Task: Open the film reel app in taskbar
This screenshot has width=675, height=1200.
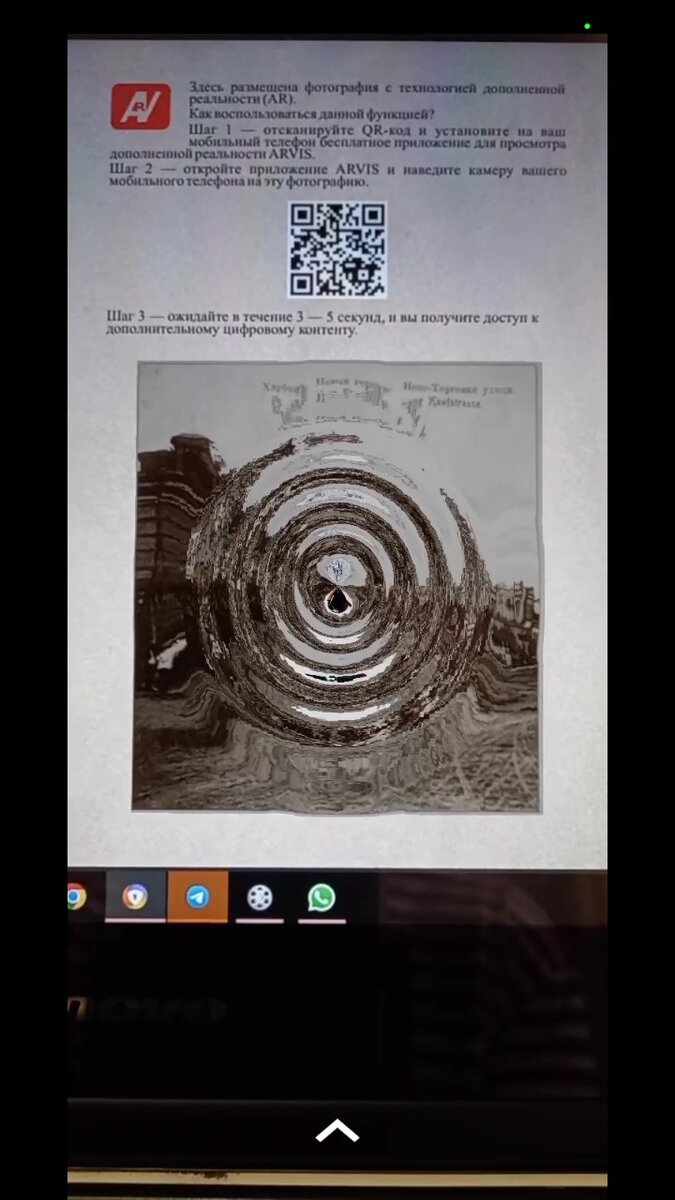Action: click(259, 897)
